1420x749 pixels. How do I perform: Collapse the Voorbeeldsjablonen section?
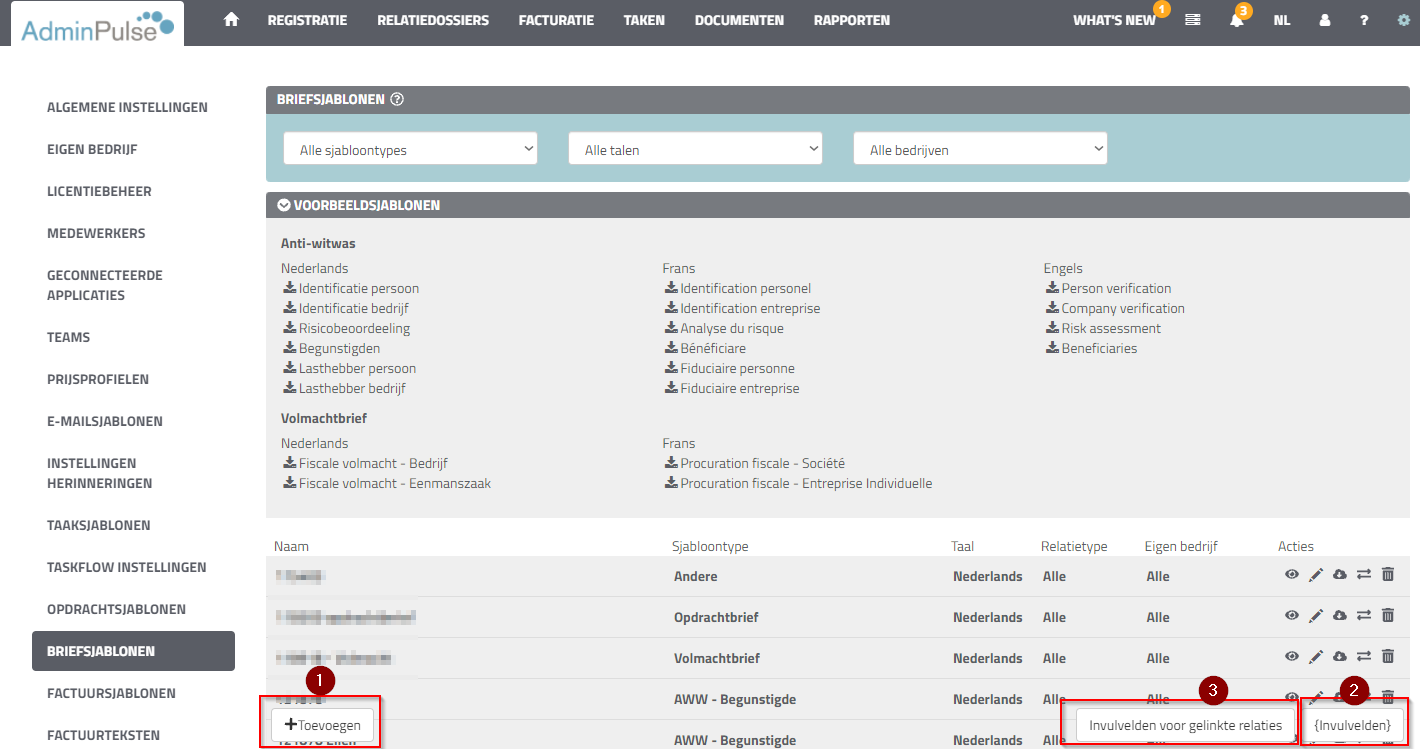point(284,204)
